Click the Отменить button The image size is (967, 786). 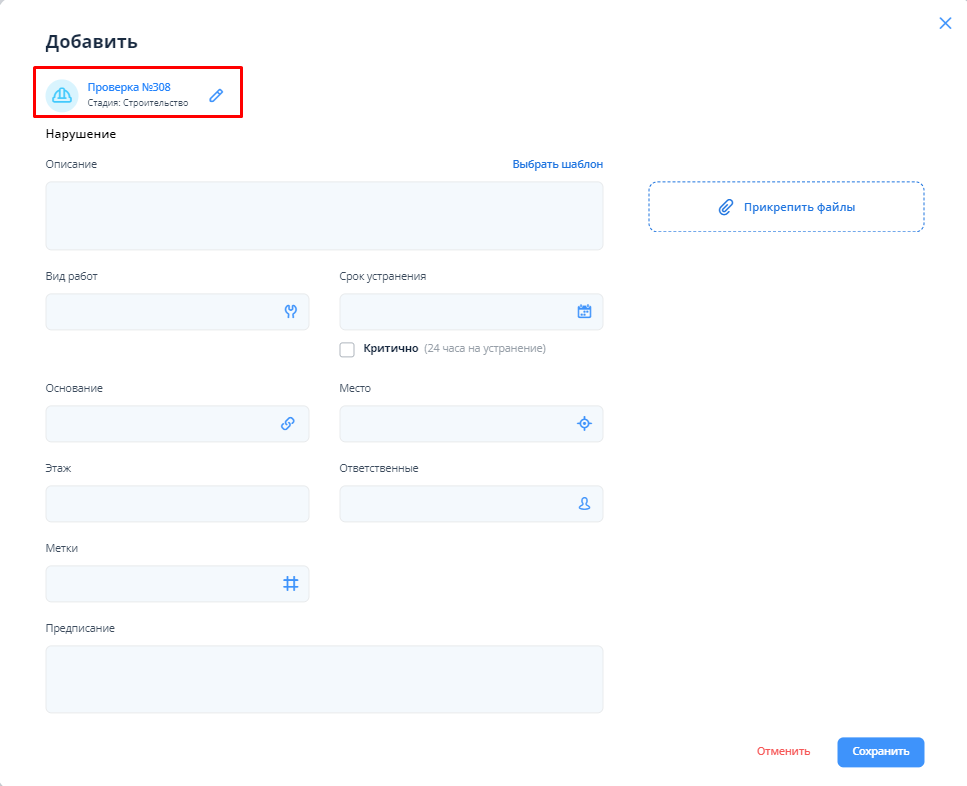783,752
